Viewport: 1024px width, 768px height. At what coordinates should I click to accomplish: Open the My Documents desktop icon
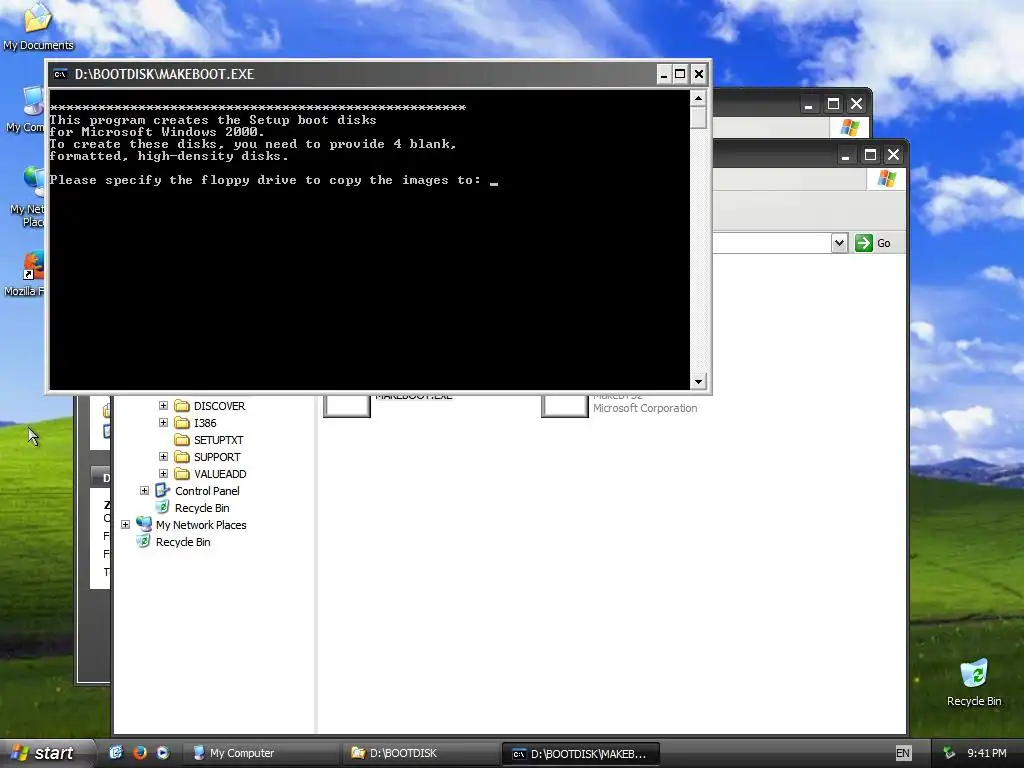(x=38, y=26)
